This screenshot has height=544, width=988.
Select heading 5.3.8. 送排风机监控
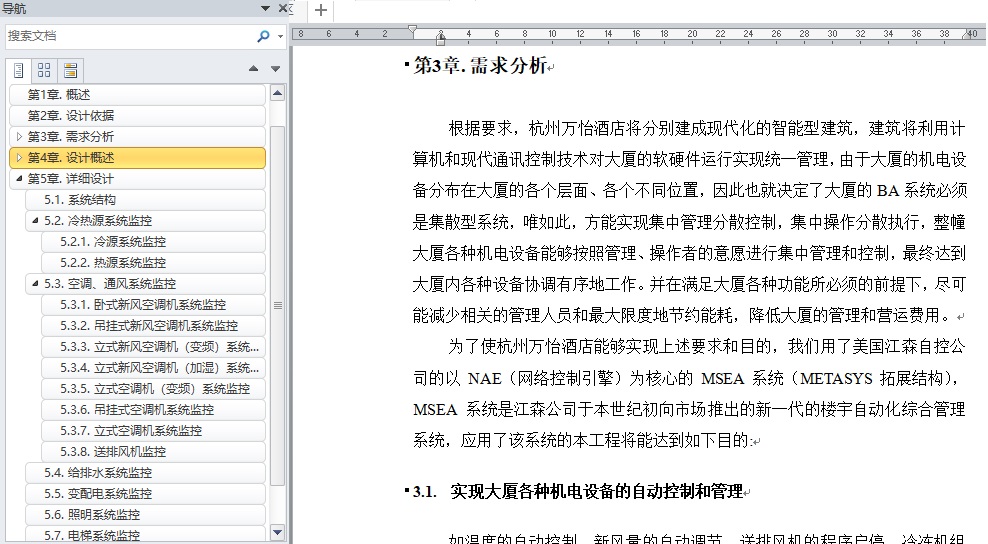tap(154, 451)
